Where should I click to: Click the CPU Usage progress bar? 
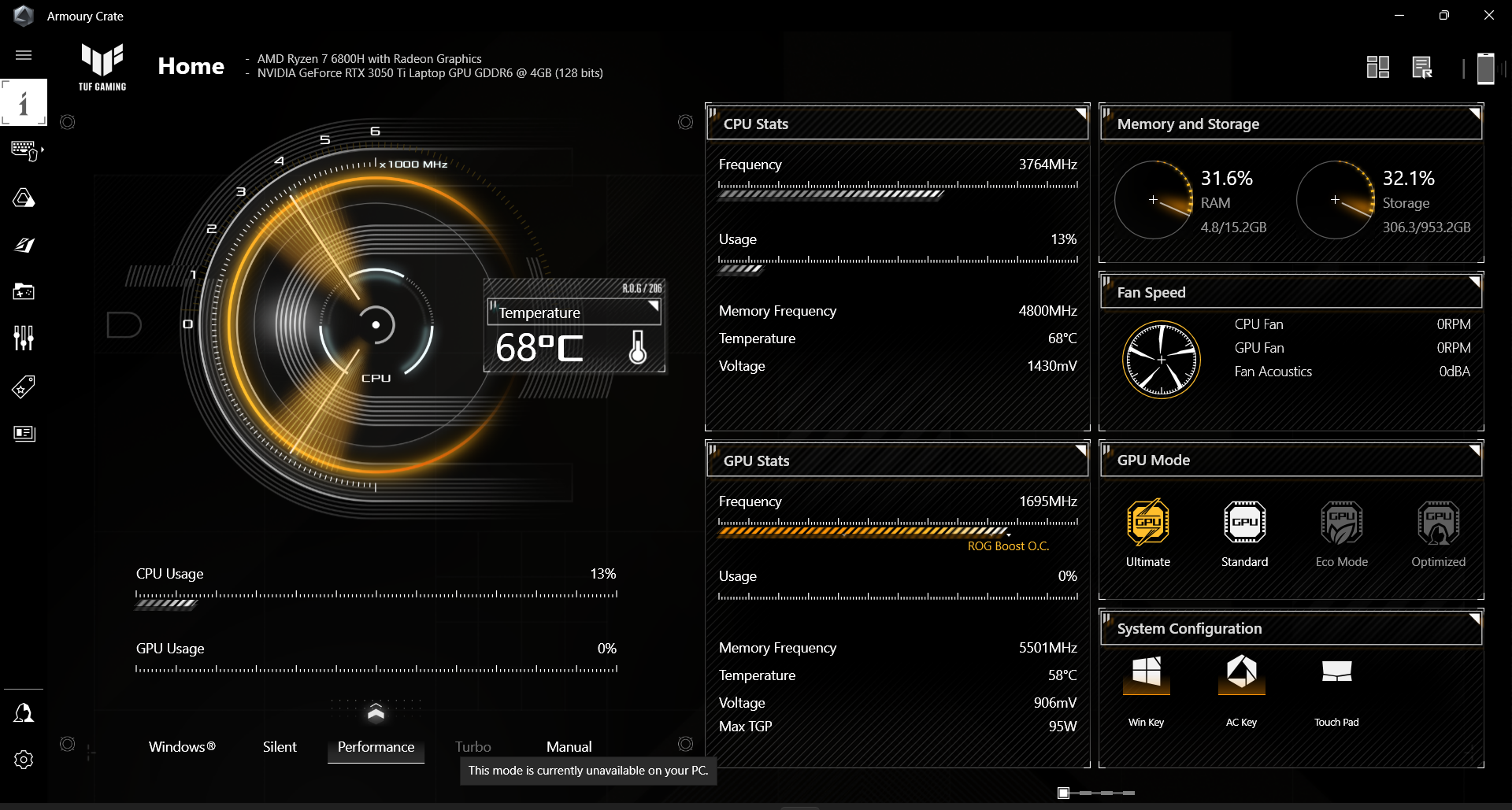[376, 600]
